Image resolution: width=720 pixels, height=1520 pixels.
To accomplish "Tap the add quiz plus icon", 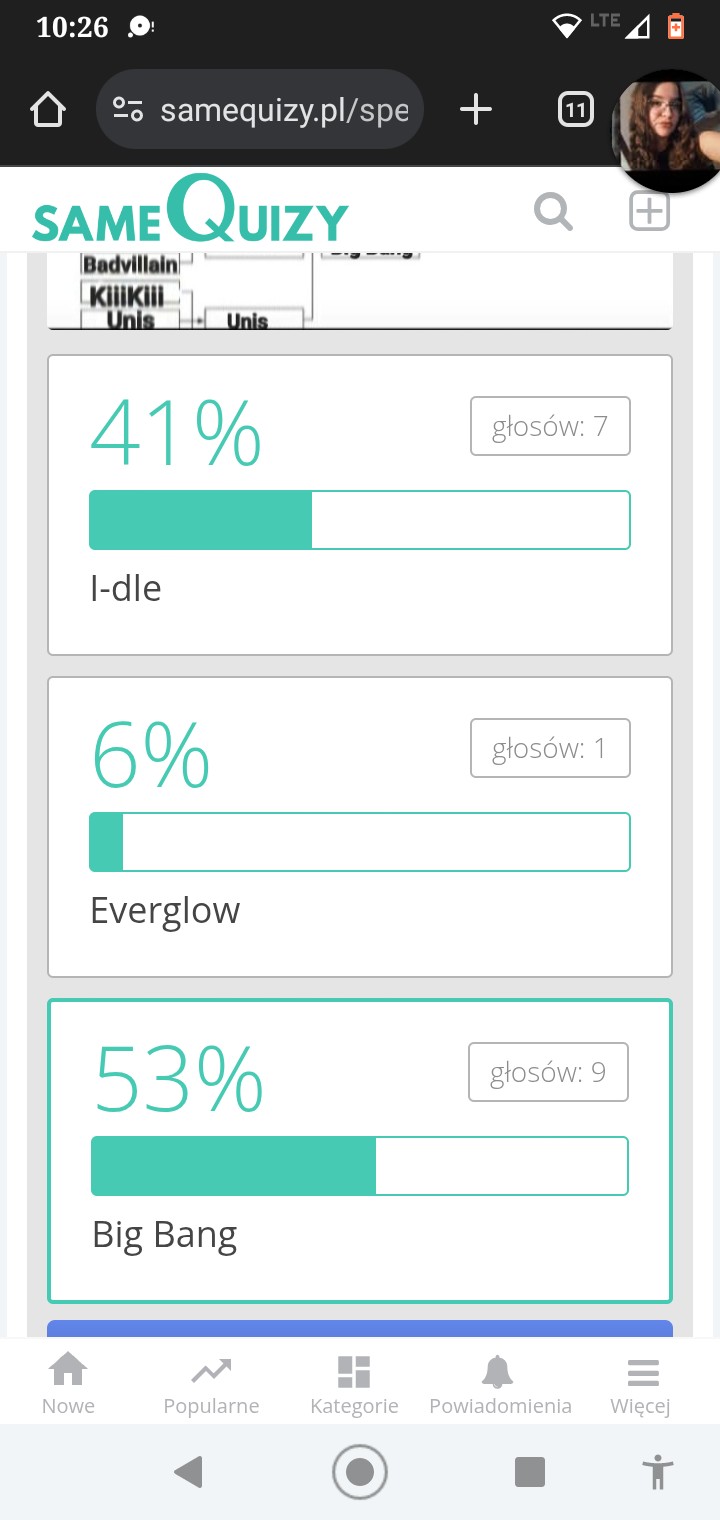I will pos(648,212).
